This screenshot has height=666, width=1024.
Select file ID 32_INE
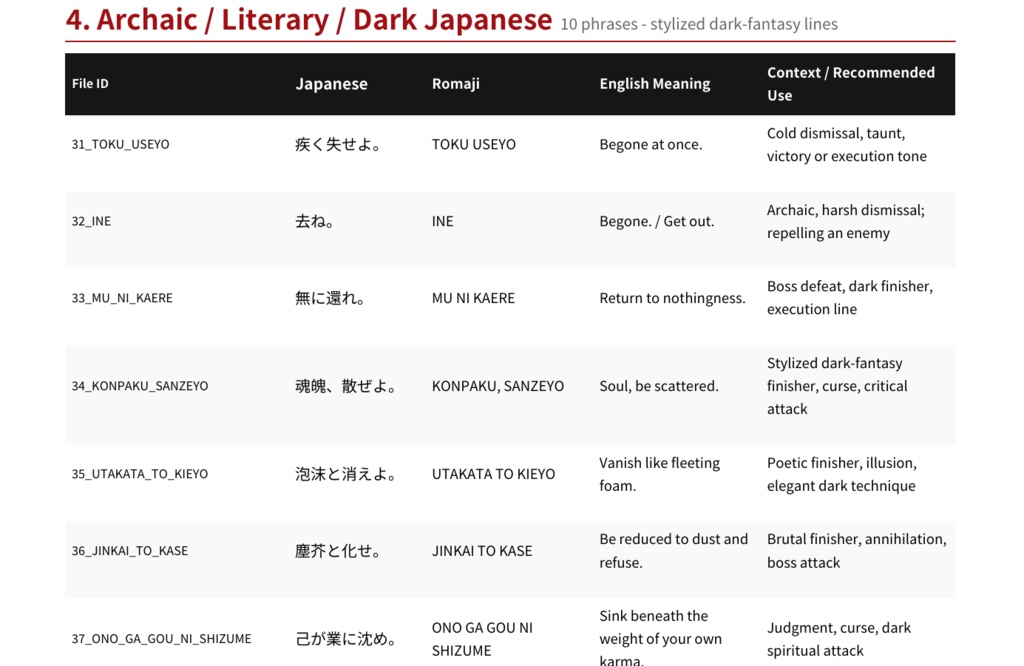[x=91, y=221]
